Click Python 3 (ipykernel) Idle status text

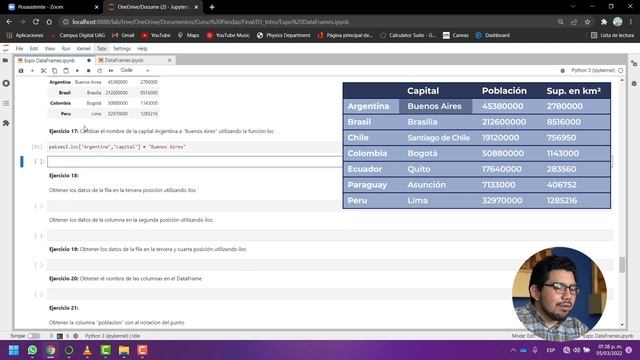(x=113, y=336)
